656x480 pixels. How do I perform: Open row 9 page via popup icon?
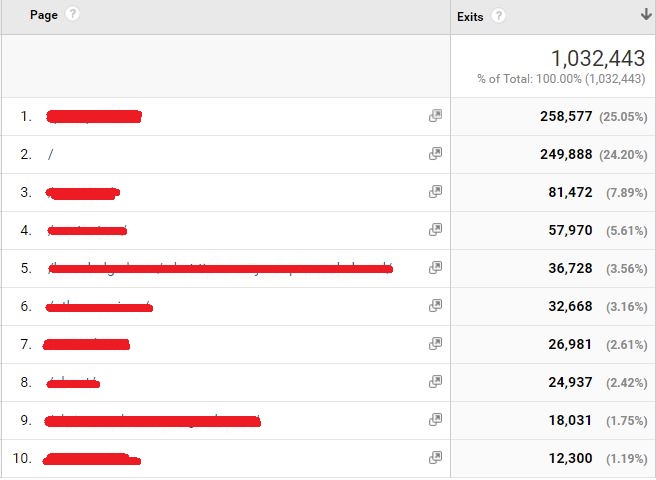click(x=435, y=420)
